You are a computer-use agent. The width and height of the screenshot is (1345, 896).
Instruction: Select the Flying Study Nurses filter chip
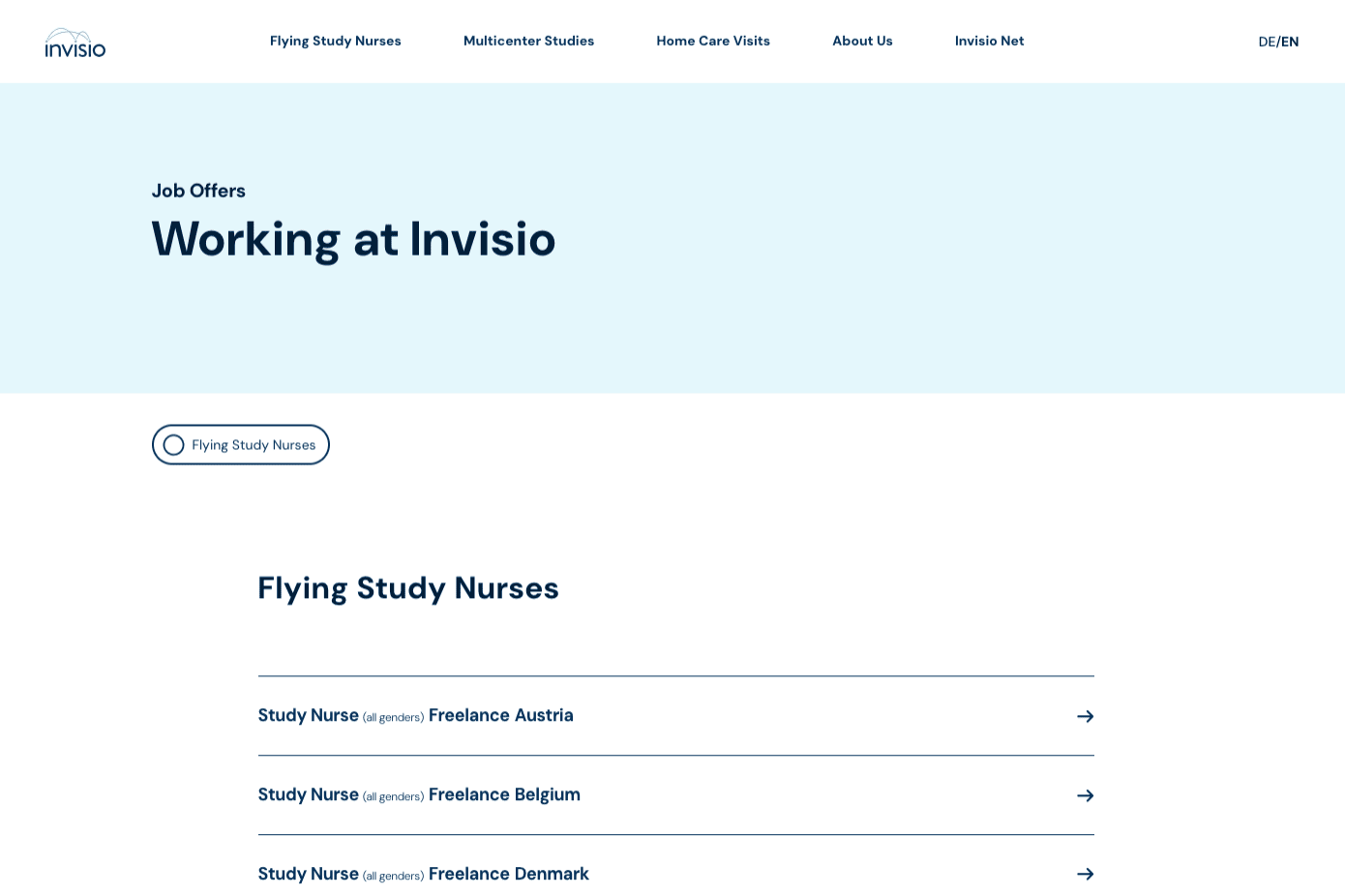(x=241, y=445)
